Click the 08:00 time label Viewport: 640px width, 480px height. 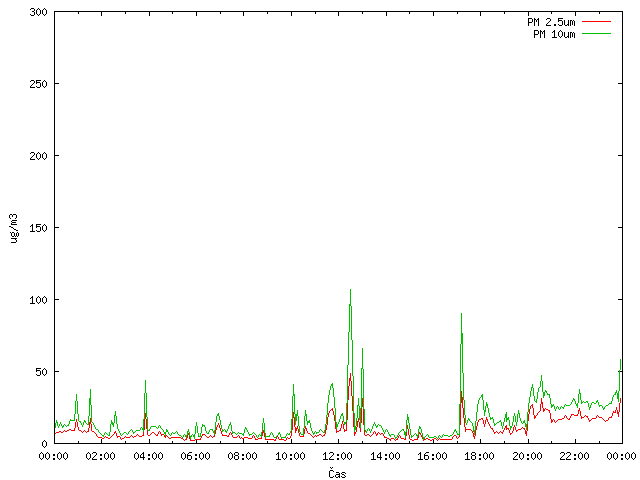pyautogui.click(x=243, y=456)
